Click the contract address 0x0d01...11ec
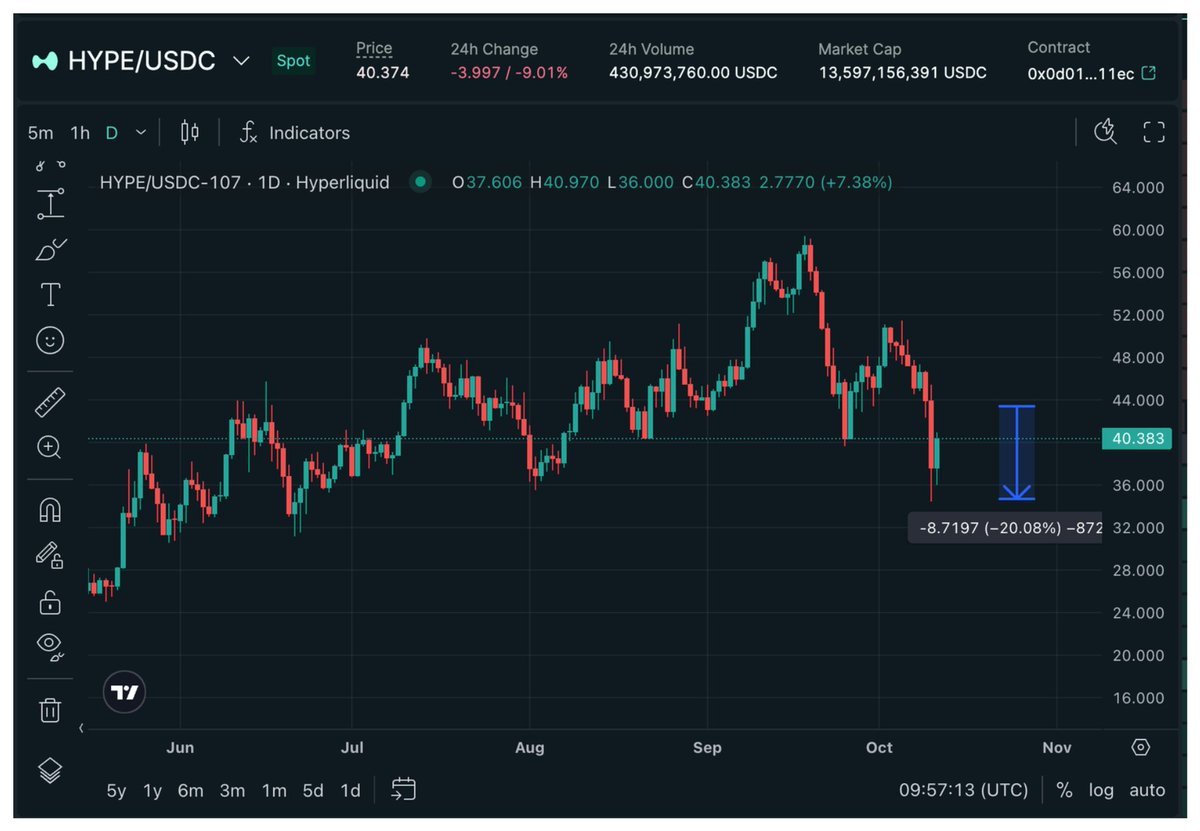The height and width of the screenshot is (831, 1200). 1080,73
